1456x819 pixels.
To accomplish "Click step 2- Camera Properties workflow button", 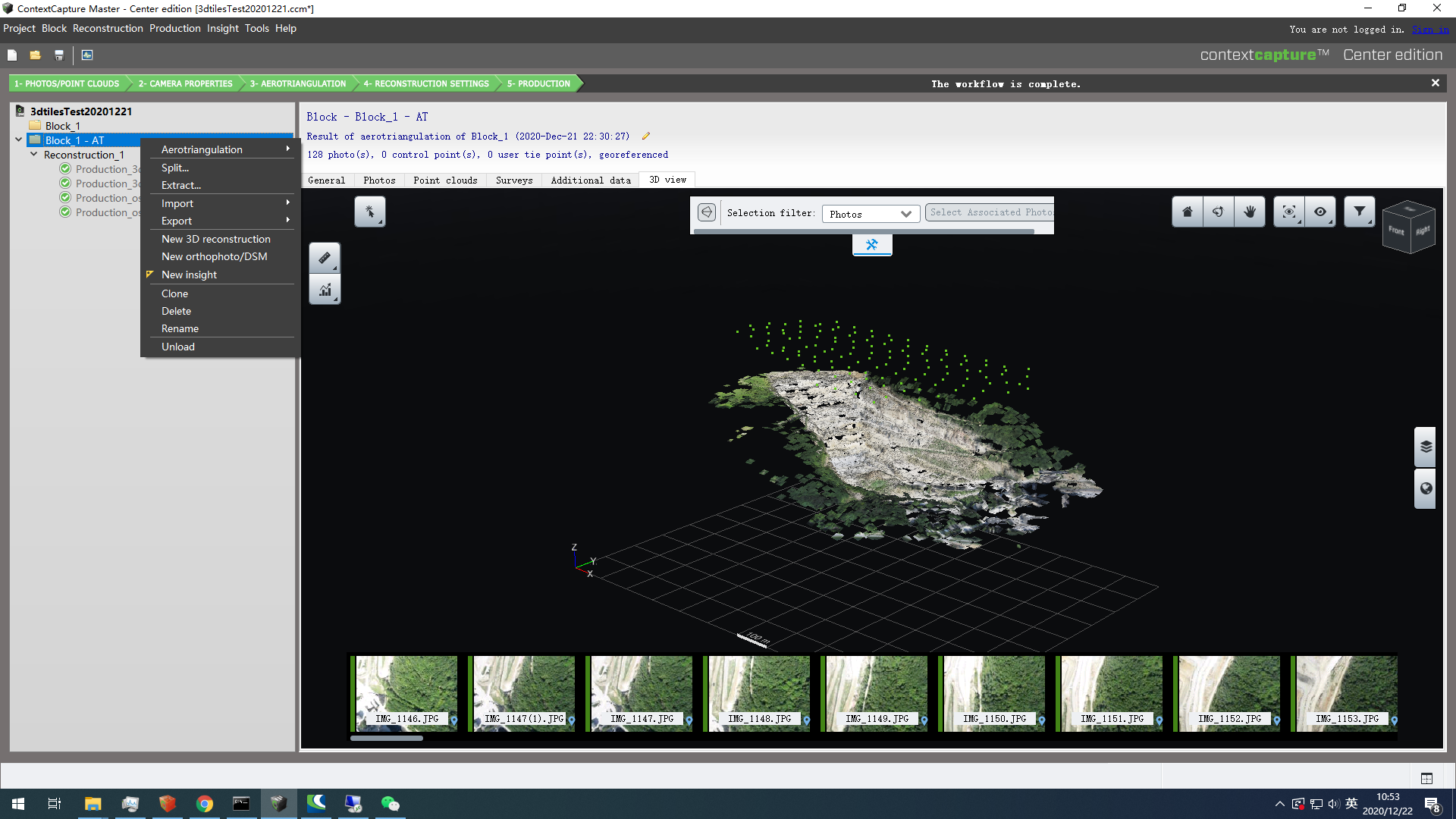I will 185,83.
